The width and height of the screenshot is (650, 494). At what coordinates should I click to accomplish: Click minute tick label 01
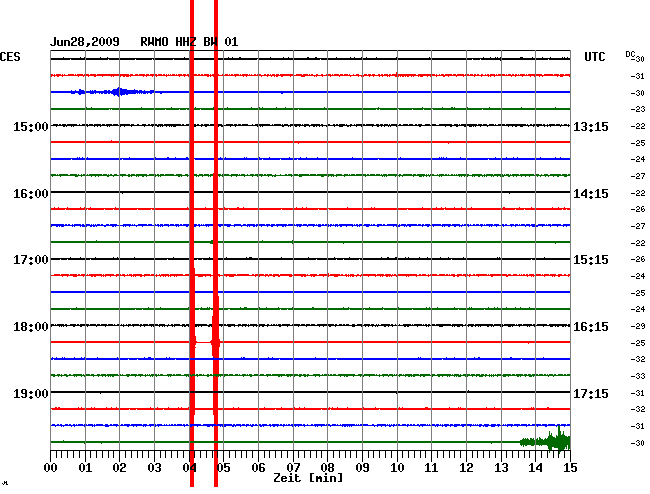(85, 468)
